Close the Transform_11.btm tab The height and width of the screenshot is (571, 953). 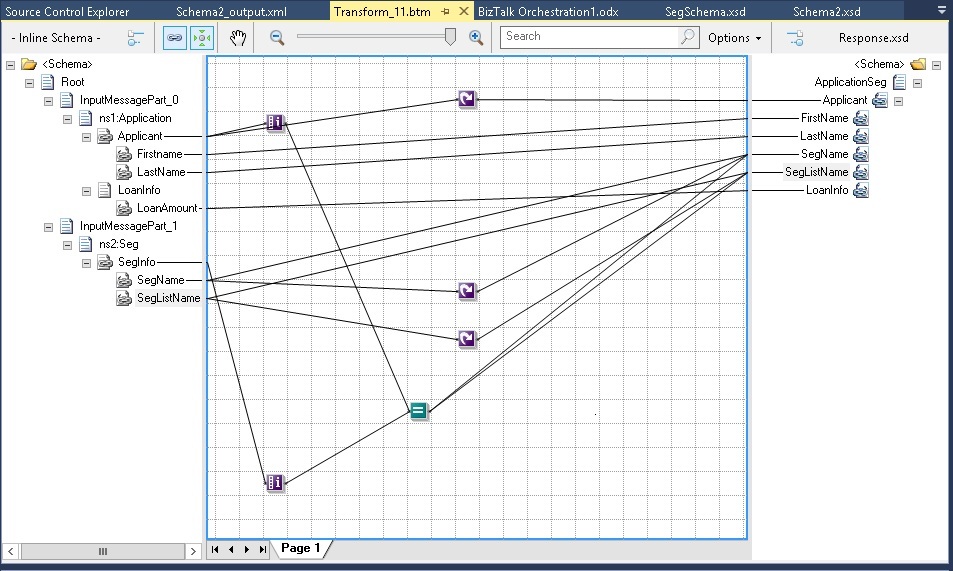point(463,11)
